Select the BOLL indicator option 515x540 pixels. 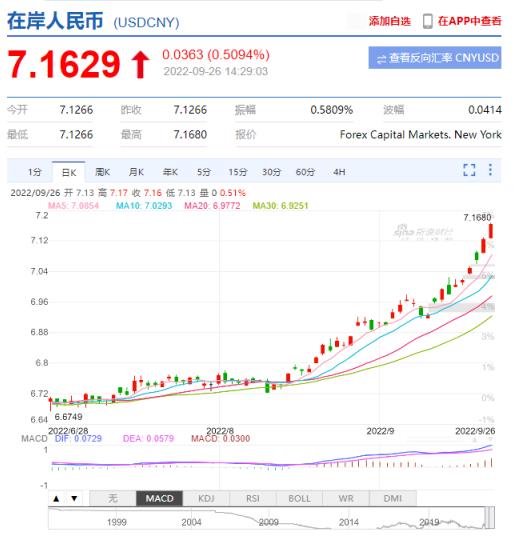(x=299, y=498)
